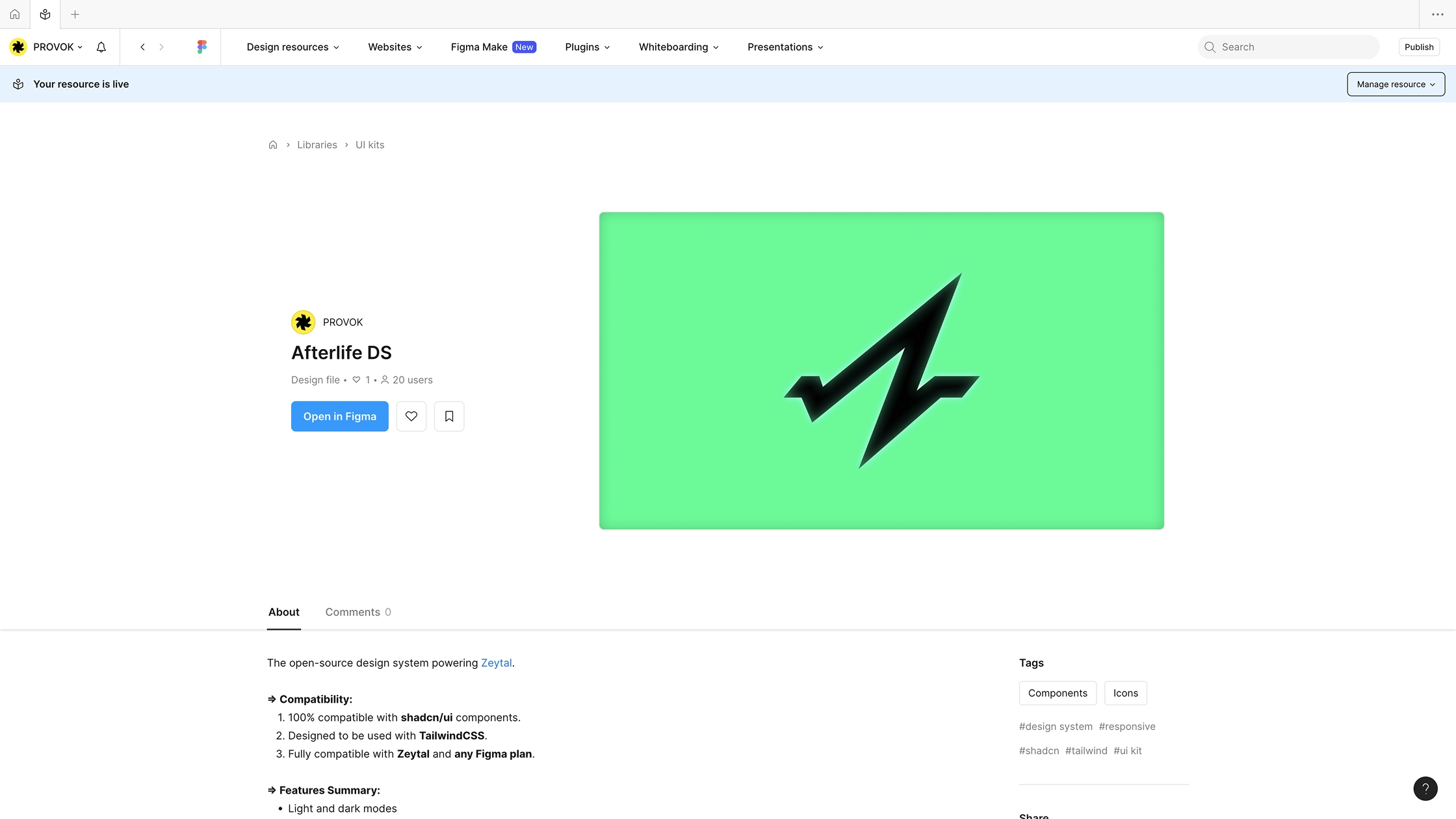Select the Community tab icon
The height and width of the screenshot is (819, 1456).
click(45, 14)
